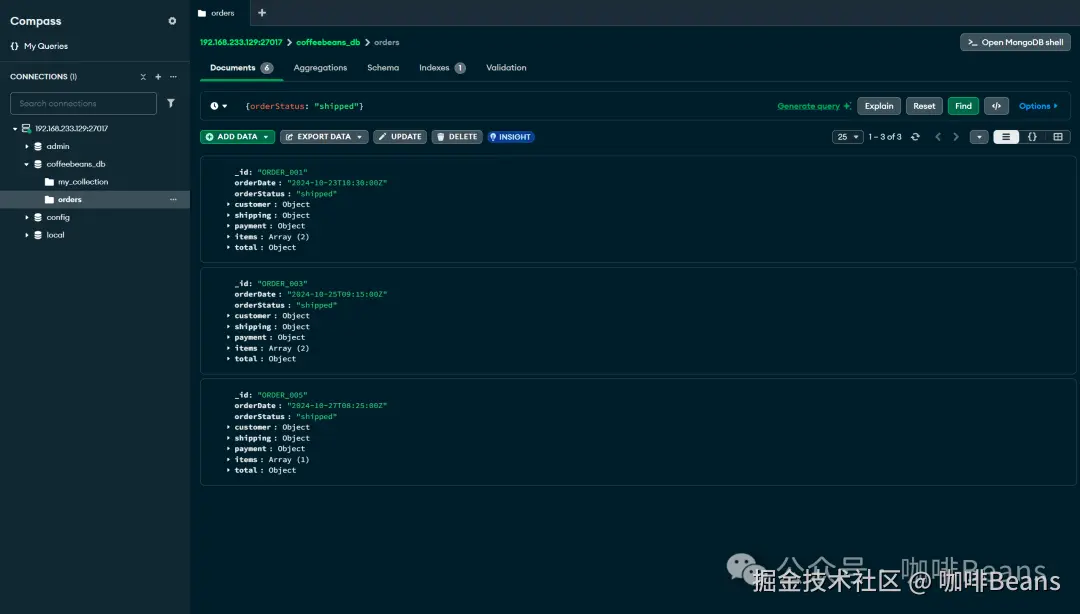The image size is (1080, 614).
Task: Click Generate query link
Action: pyautogui.click(x=813, y=106)
